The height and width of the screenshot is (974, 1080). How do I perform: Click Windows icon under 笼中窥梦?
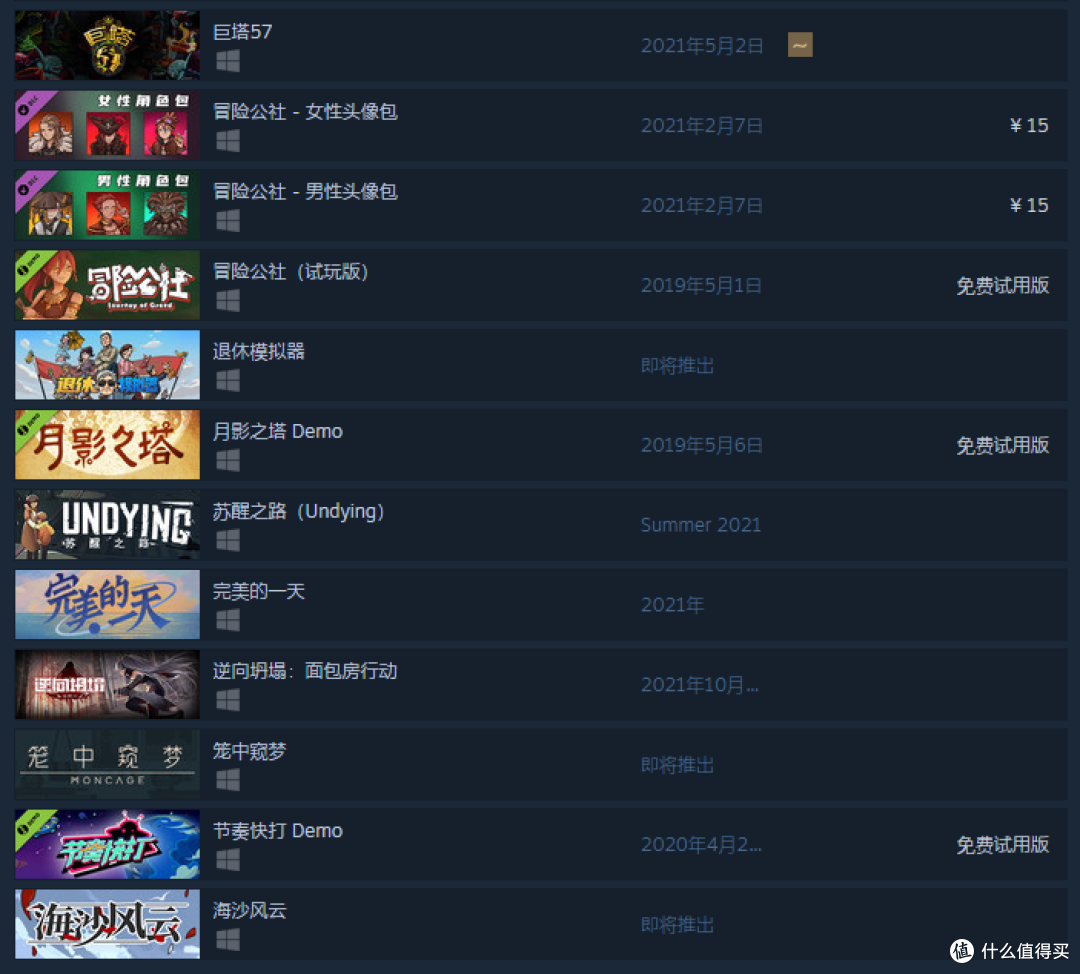[x=228, y=780]
